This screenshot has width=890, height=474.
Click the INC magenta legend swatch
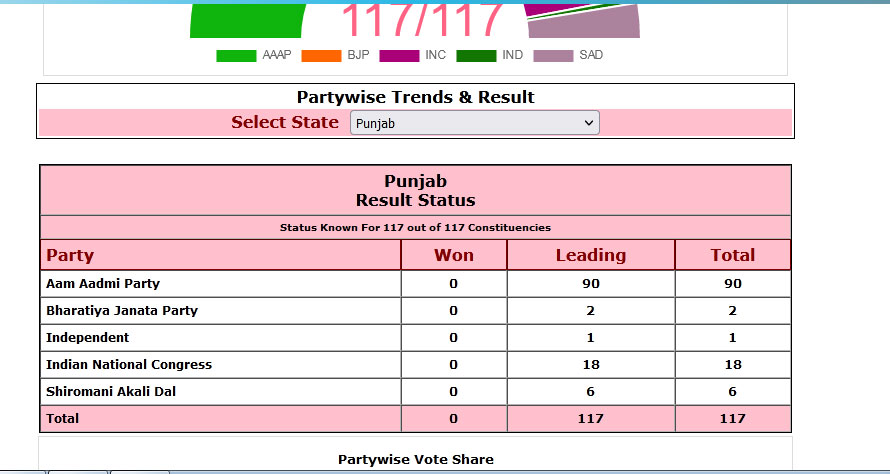pos(399,56)
